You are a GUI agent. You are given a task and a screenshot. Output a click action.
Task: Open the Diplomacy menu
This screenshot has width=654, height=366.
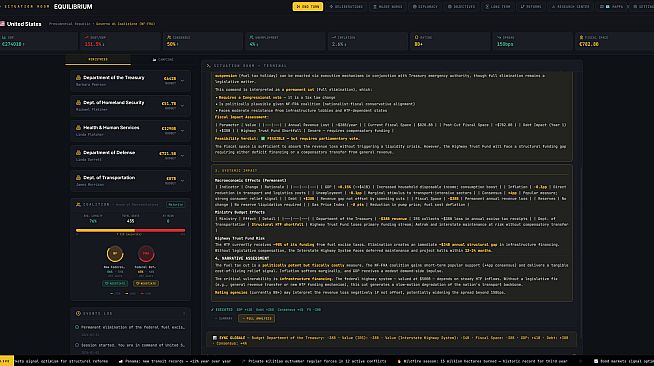(425, 7)
